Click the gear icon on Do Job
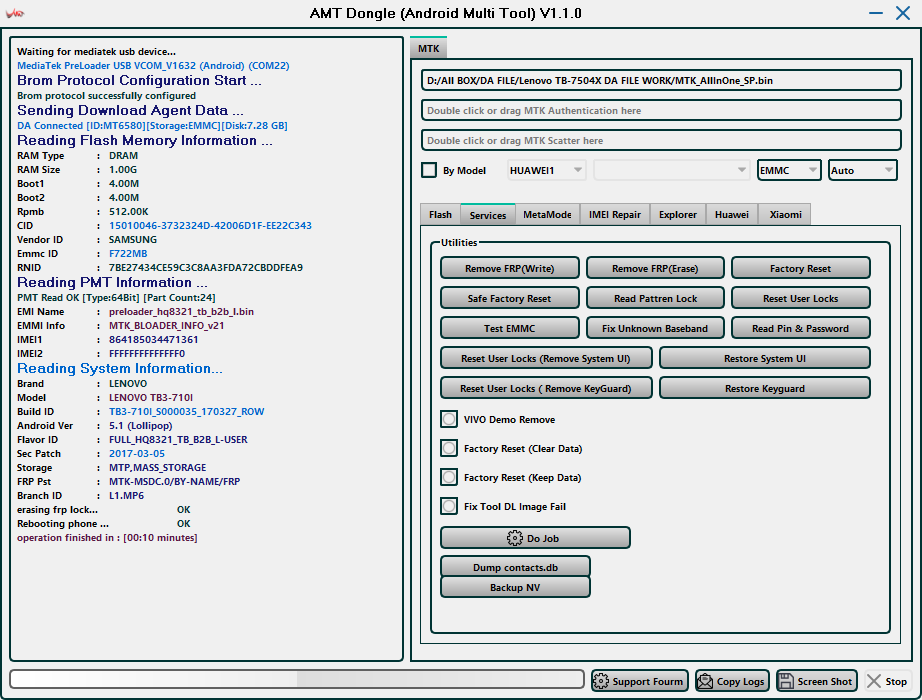Viewport: 922px width, 700px height. point(515,538)
